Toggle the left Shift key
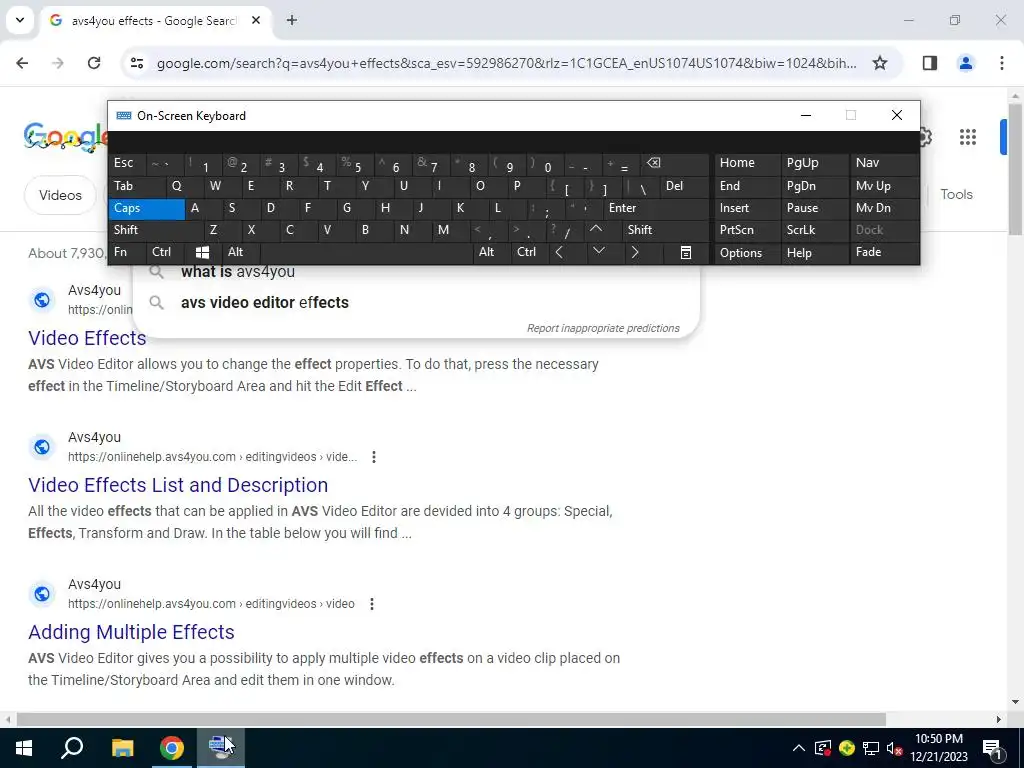Screen dimensions: 1024x768 pyautogui.click(x=155, y=230)
